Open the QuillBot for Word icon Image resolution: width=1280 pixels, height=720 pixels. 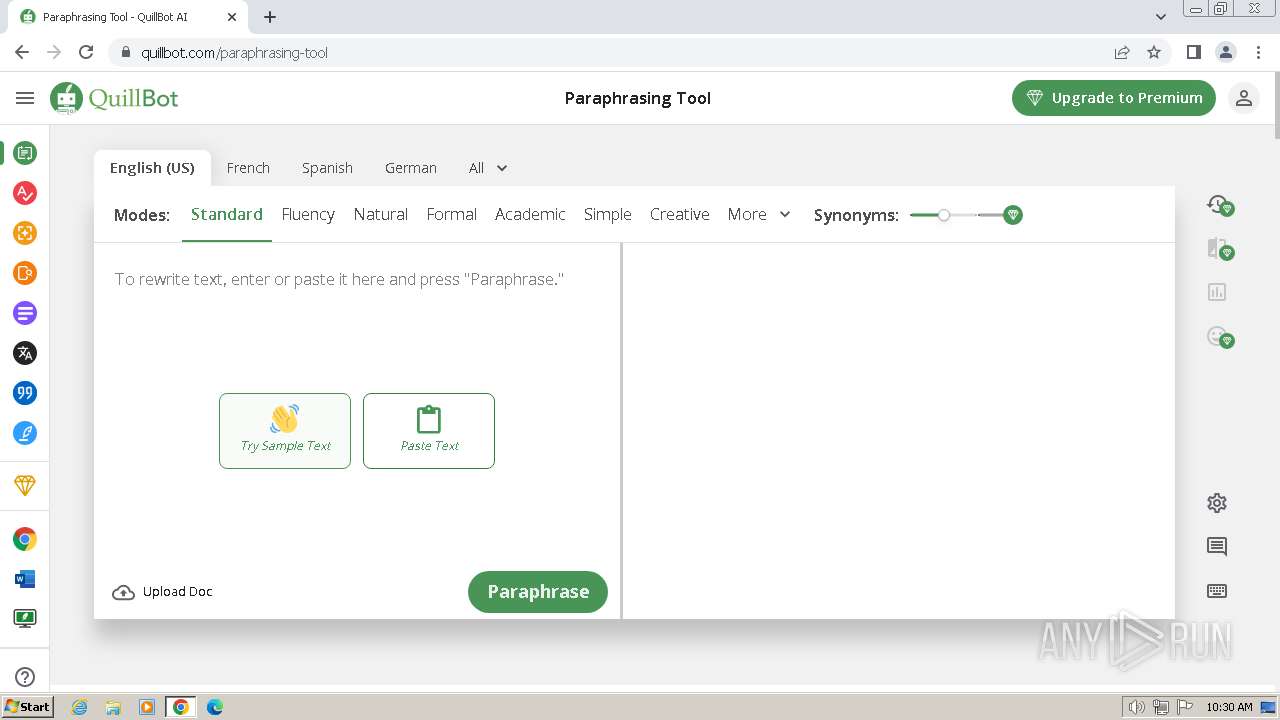pyautogui.click(x=25, y=579)
